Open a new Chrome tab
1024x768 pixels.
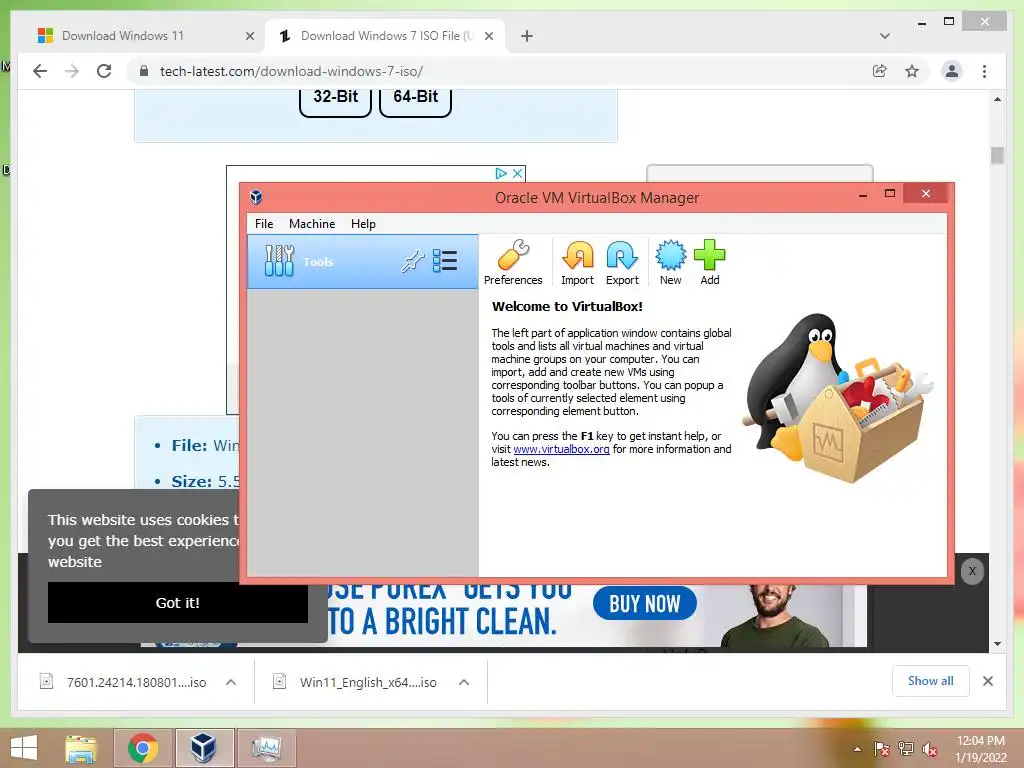(x=527, y=36)
